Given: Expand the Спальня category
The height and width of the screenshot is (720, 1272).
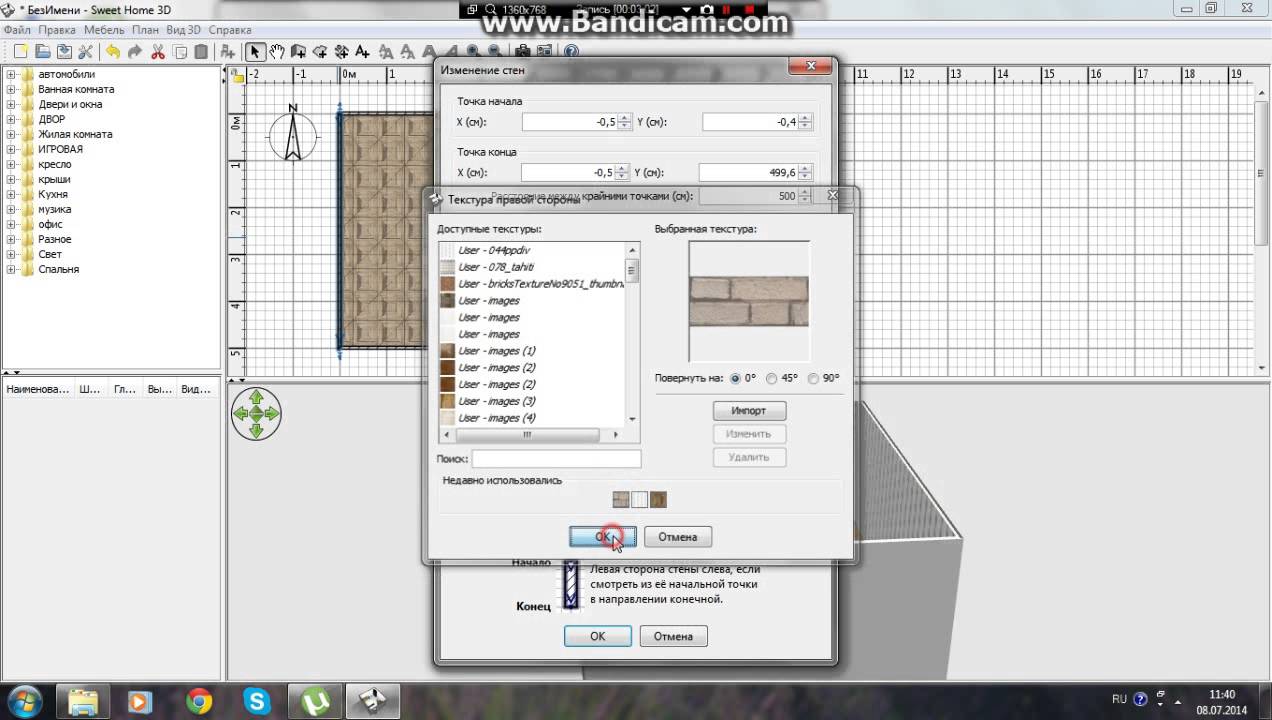Looking at the screenshot, I should [x=11, y=269].
